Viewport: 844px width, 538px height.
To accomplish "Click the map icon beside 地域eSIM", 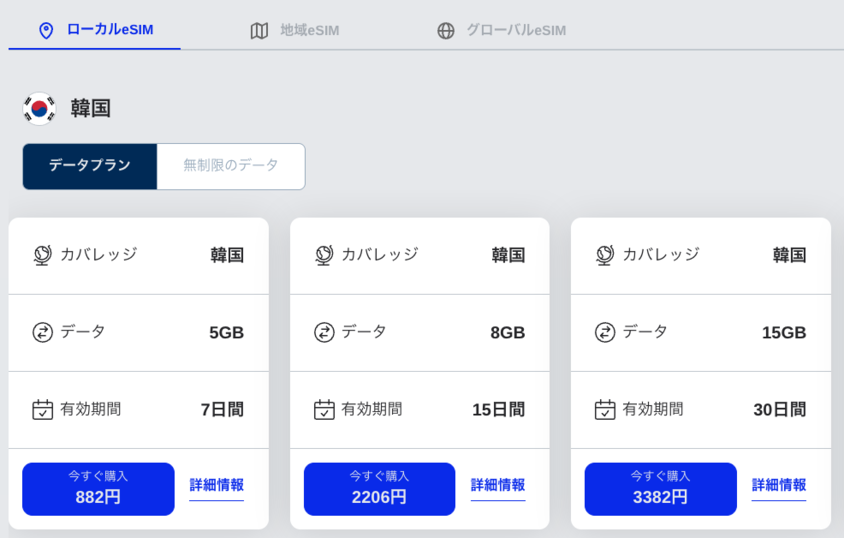I will click(259, 31).
